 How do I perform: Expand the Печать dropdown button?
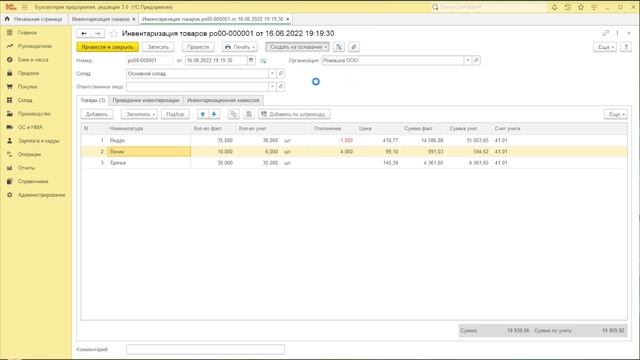(240, 47)
